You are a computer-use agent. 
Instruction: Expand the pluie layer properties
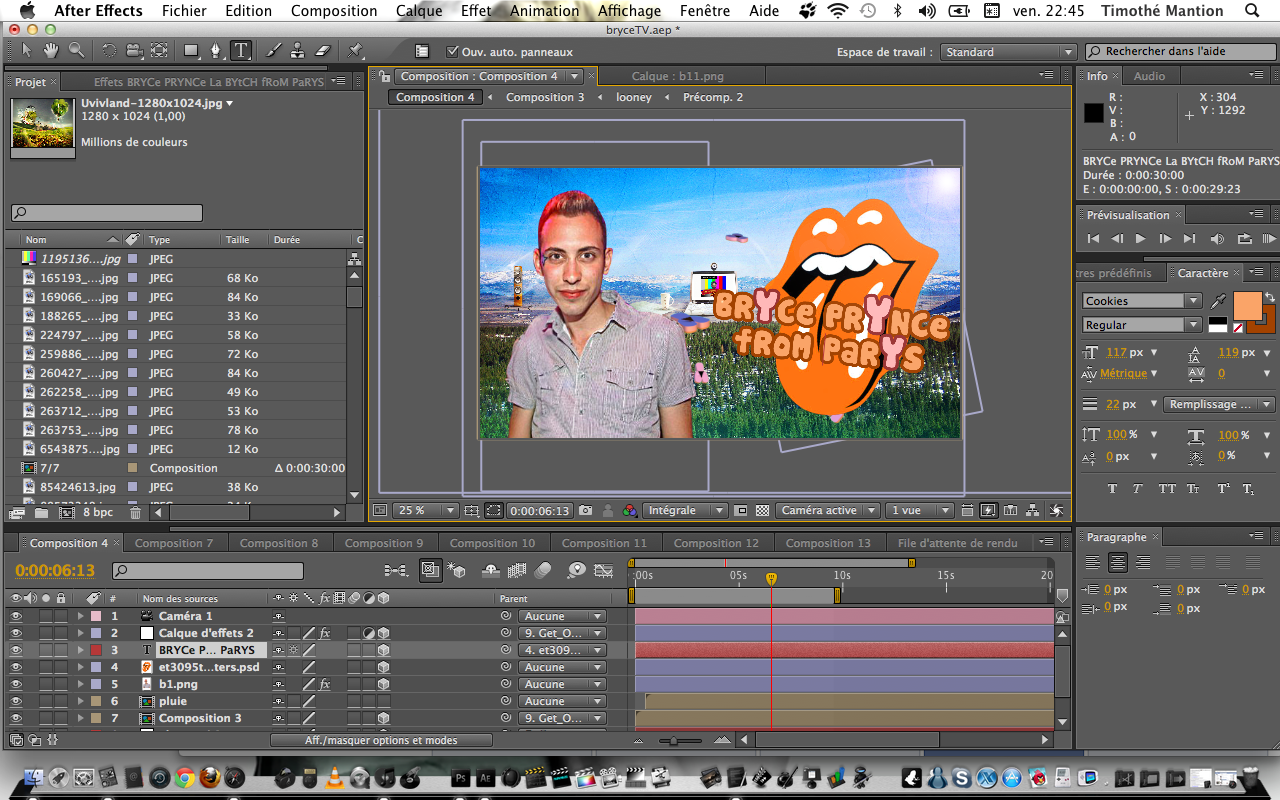tap(81, 701)
